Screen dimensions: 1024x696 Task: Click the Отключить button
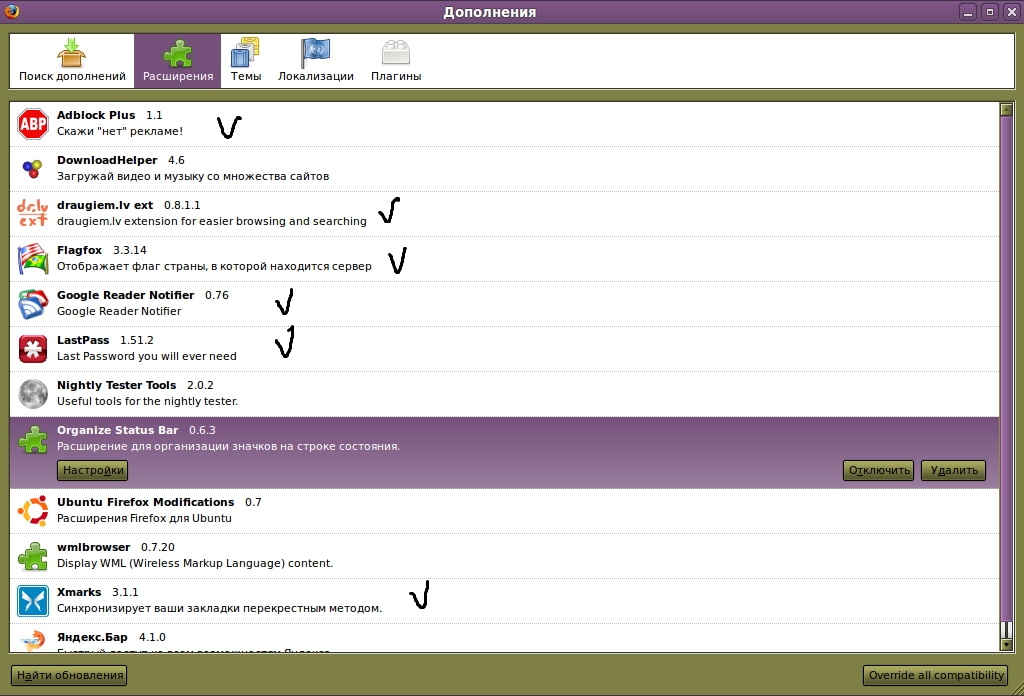[879, 470]
